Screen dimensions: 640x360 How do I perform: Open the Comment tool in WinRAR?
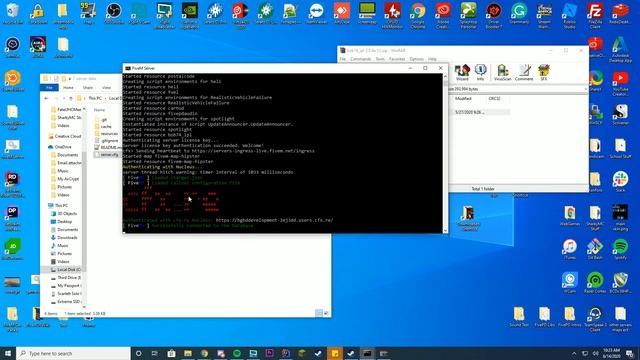524,73
